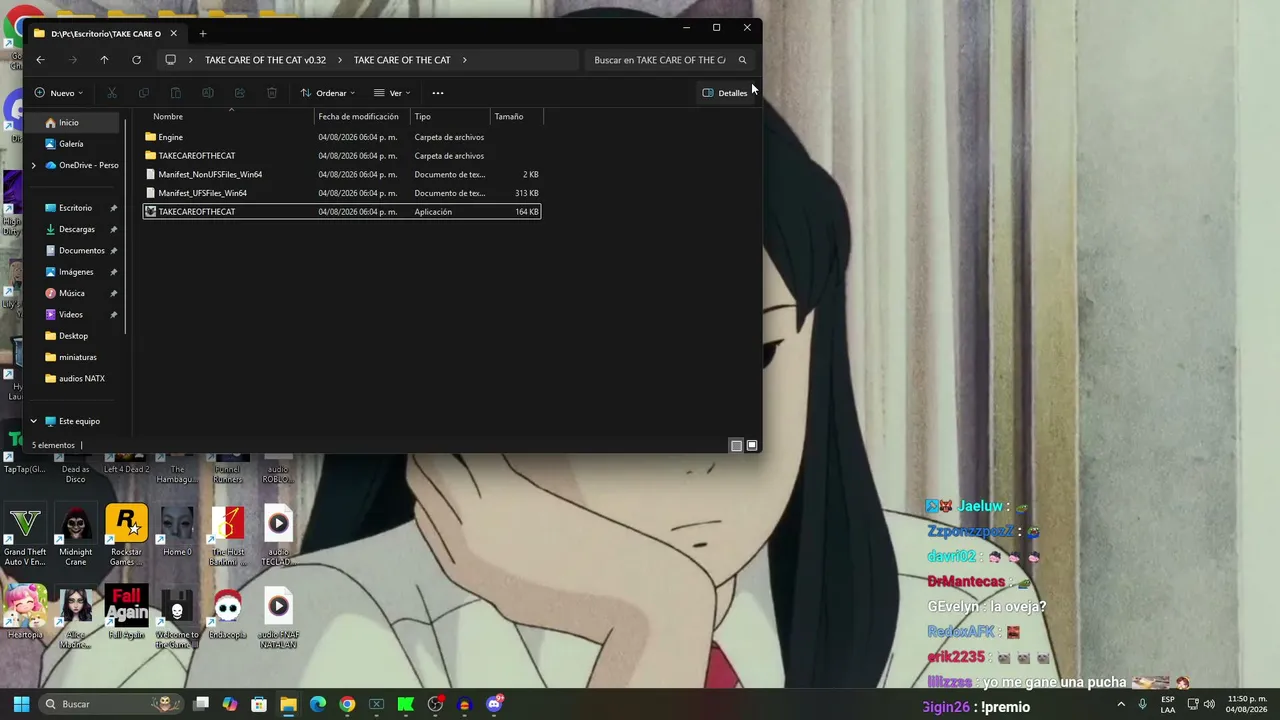Image resolution: width=1280 pixels, height=720 pixels.
Task: Open Google Chrome from taskbar
Action: tap(347, 704)
